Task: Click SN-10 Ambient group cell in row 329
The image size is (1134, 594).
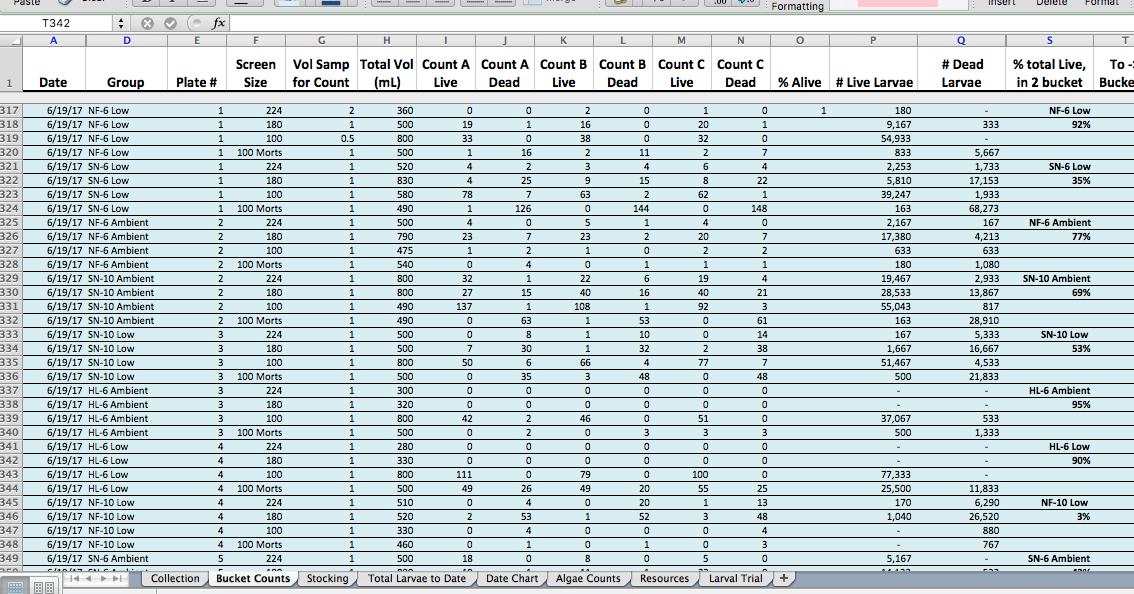Action: 127,279
